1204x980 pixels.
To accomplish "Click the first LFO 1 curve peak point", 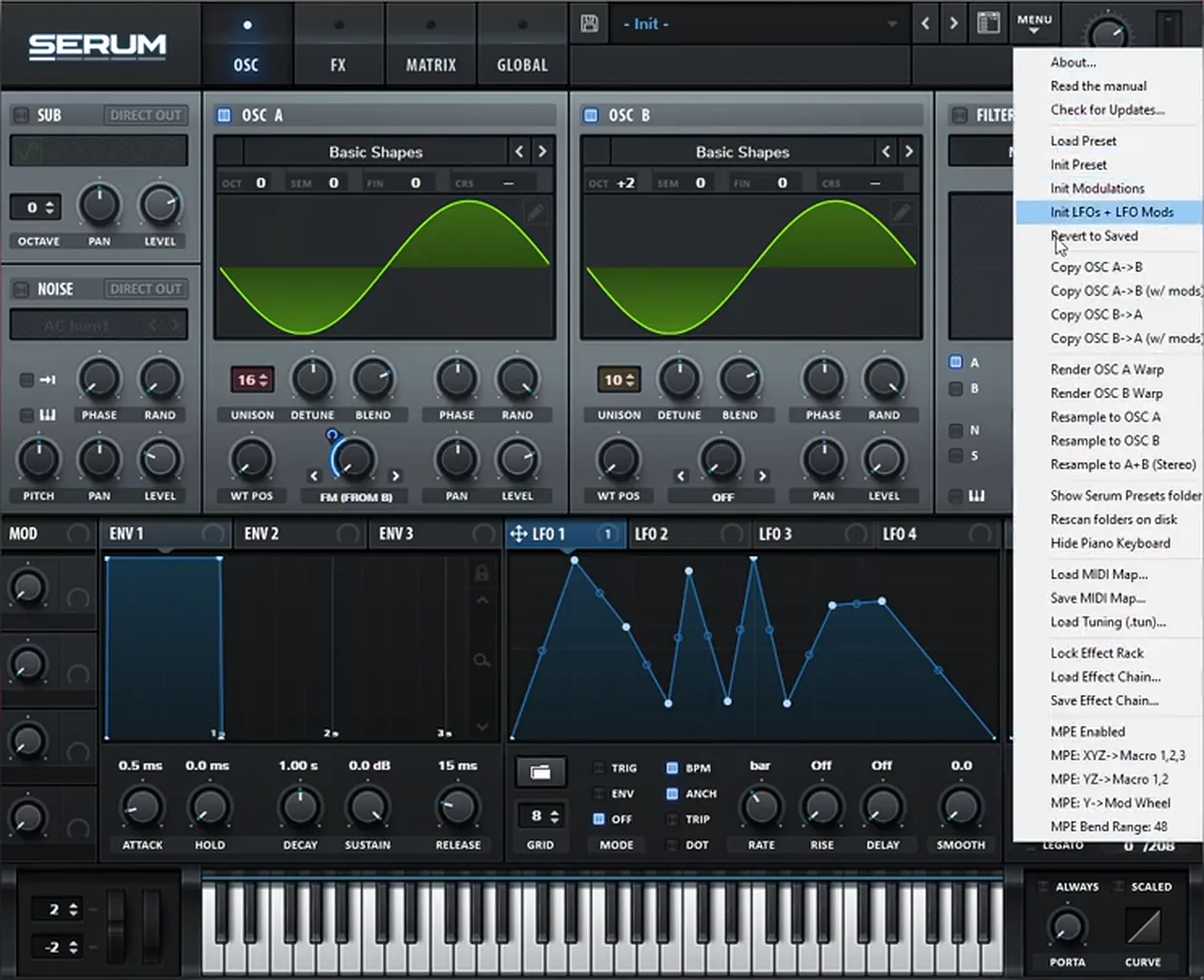I will click(574, 561).
